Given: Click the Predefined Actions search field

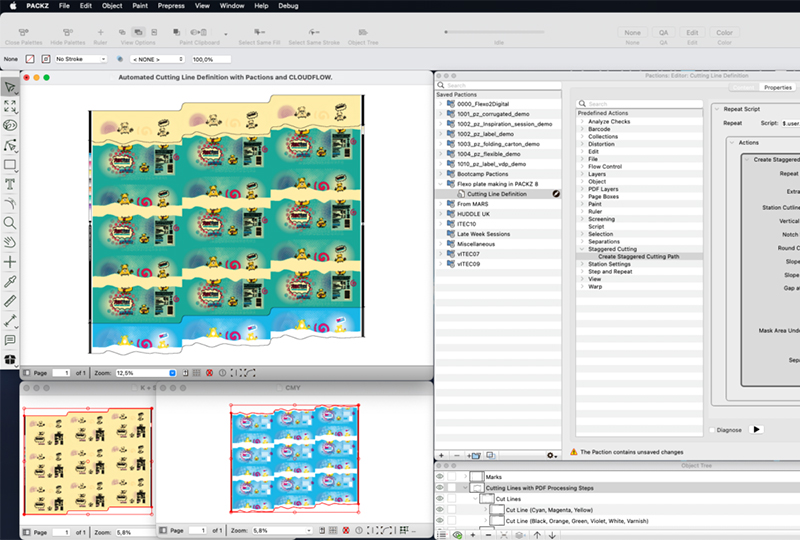Looking at the screenshot, I should (639, 104).
